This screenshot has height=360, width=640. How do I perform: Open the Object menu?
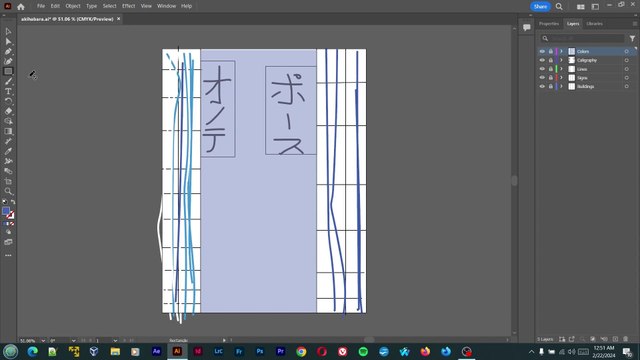click(x=73, y=6)
